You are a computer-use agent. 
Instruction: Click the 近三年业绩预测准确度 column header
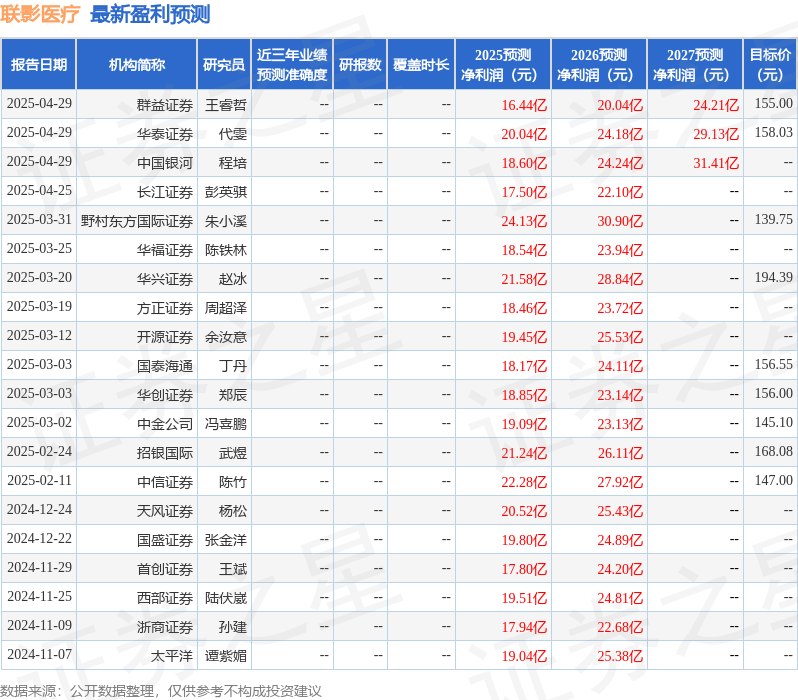(x=292, y=65)
